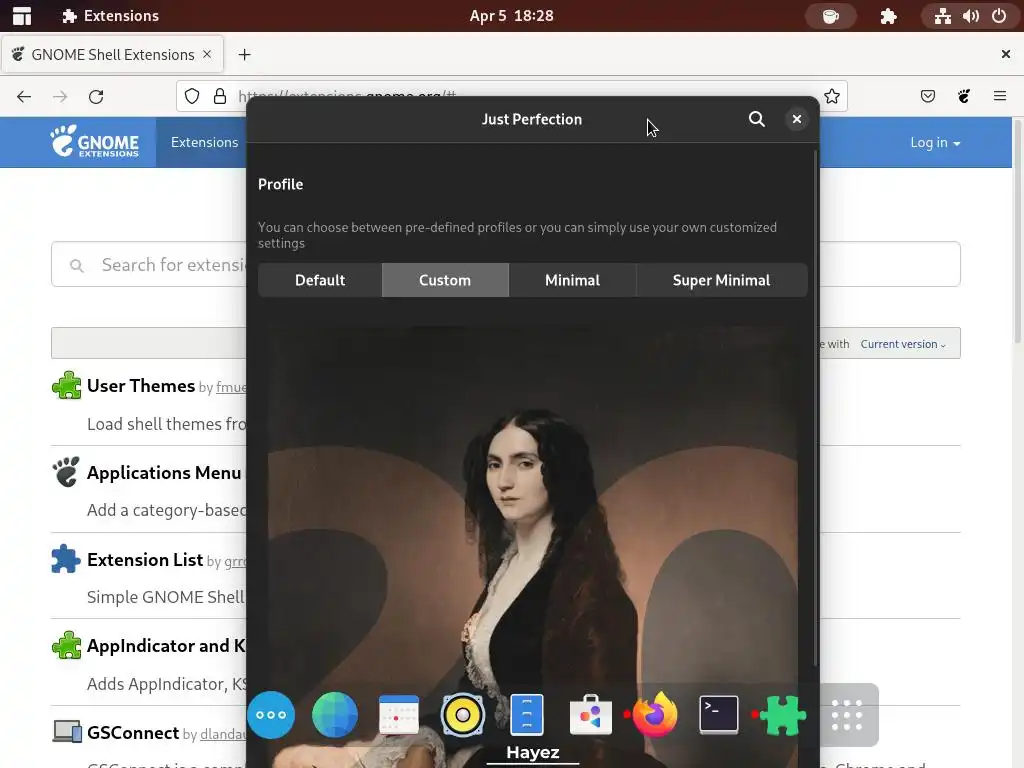
Task: Go back in browser history
Action: [24, 97]
